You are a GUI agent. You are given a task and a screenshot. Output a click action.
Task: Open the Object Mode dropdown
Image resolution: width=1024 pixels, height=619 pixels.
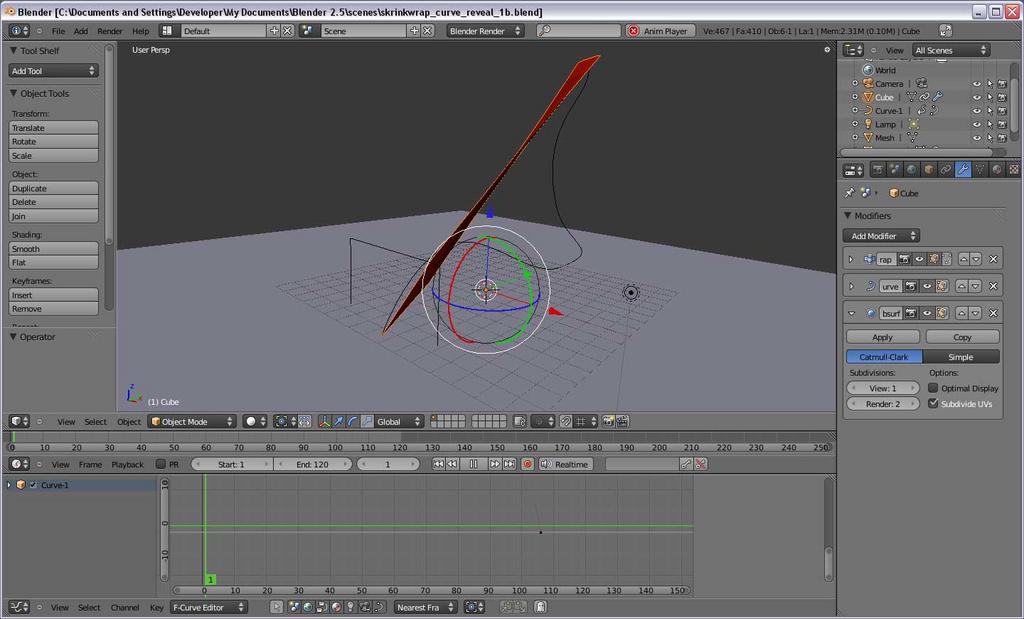coord(192,422)
